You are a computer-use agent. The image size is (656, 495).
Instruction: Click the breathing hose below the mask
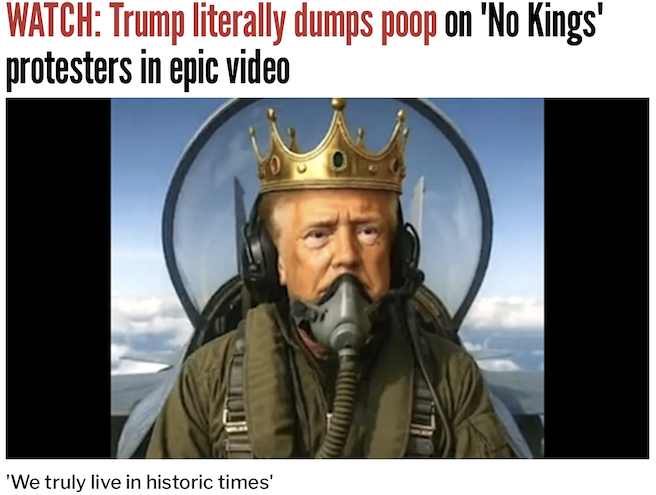tap(339, 402)
